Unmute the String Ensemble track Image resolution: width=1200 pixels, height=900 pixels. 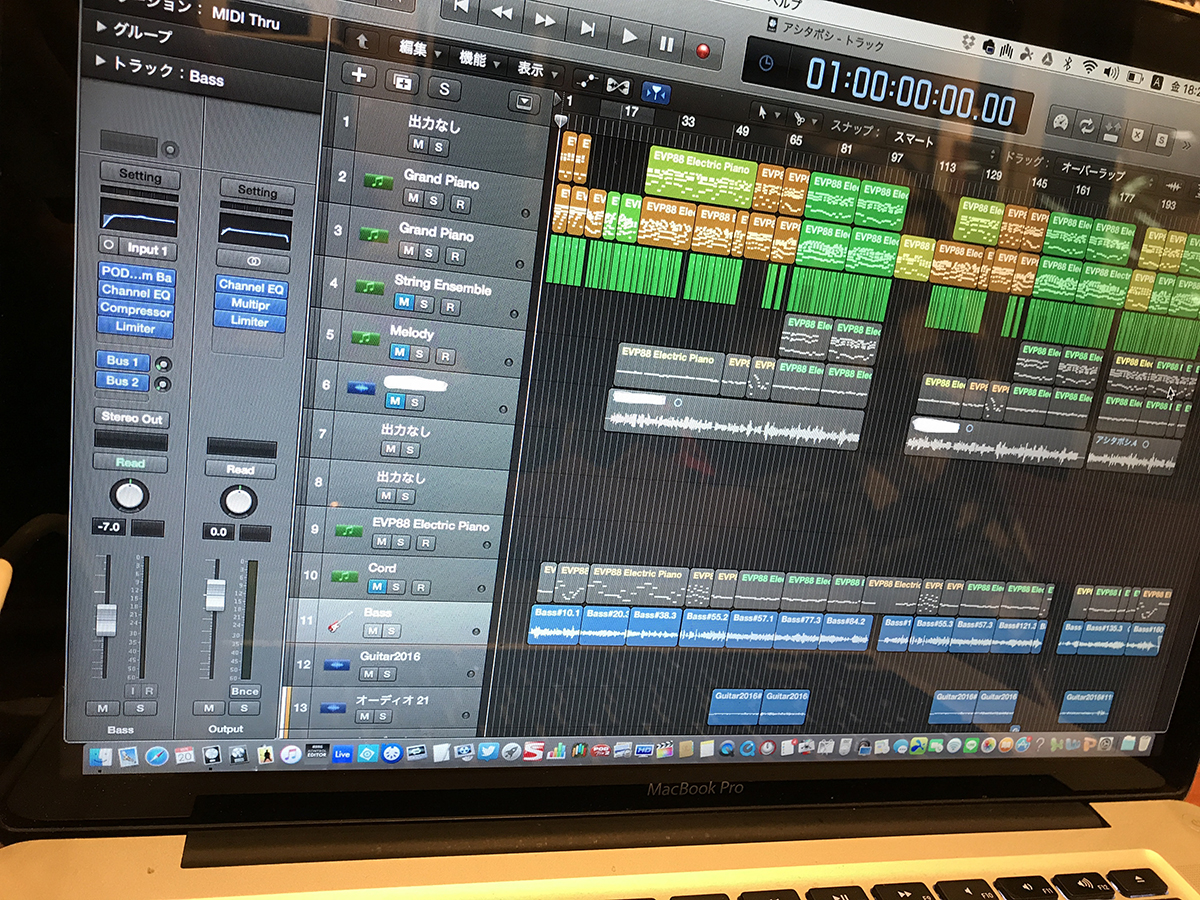[403, 301]
